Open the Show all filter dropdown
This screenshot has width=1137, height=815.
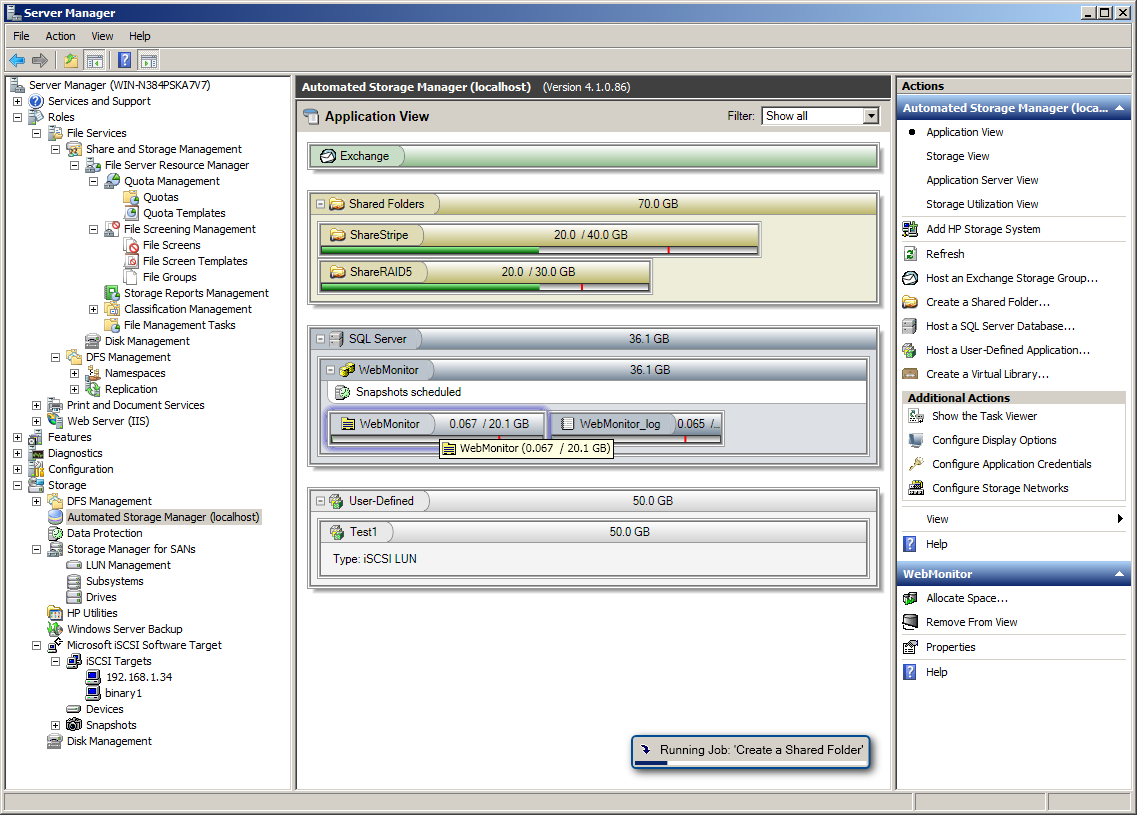tap(871, 116)
